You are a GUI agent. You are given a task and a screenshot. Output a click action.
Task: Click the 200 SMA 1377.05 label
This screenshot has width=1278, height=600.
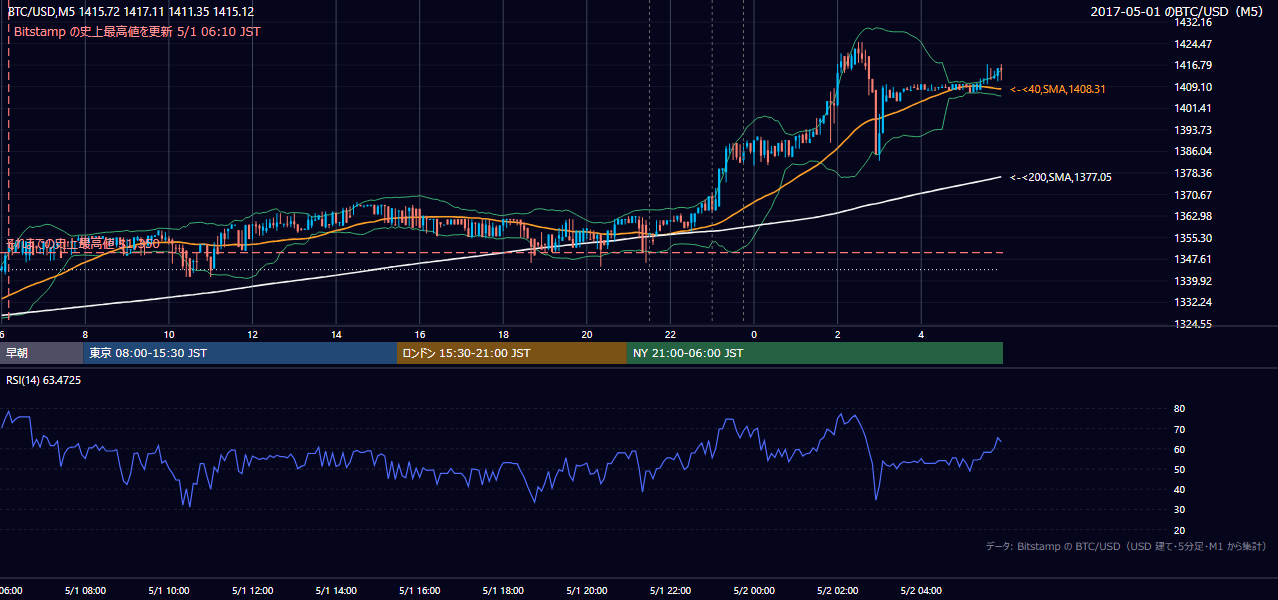[x=1061, y=177]
